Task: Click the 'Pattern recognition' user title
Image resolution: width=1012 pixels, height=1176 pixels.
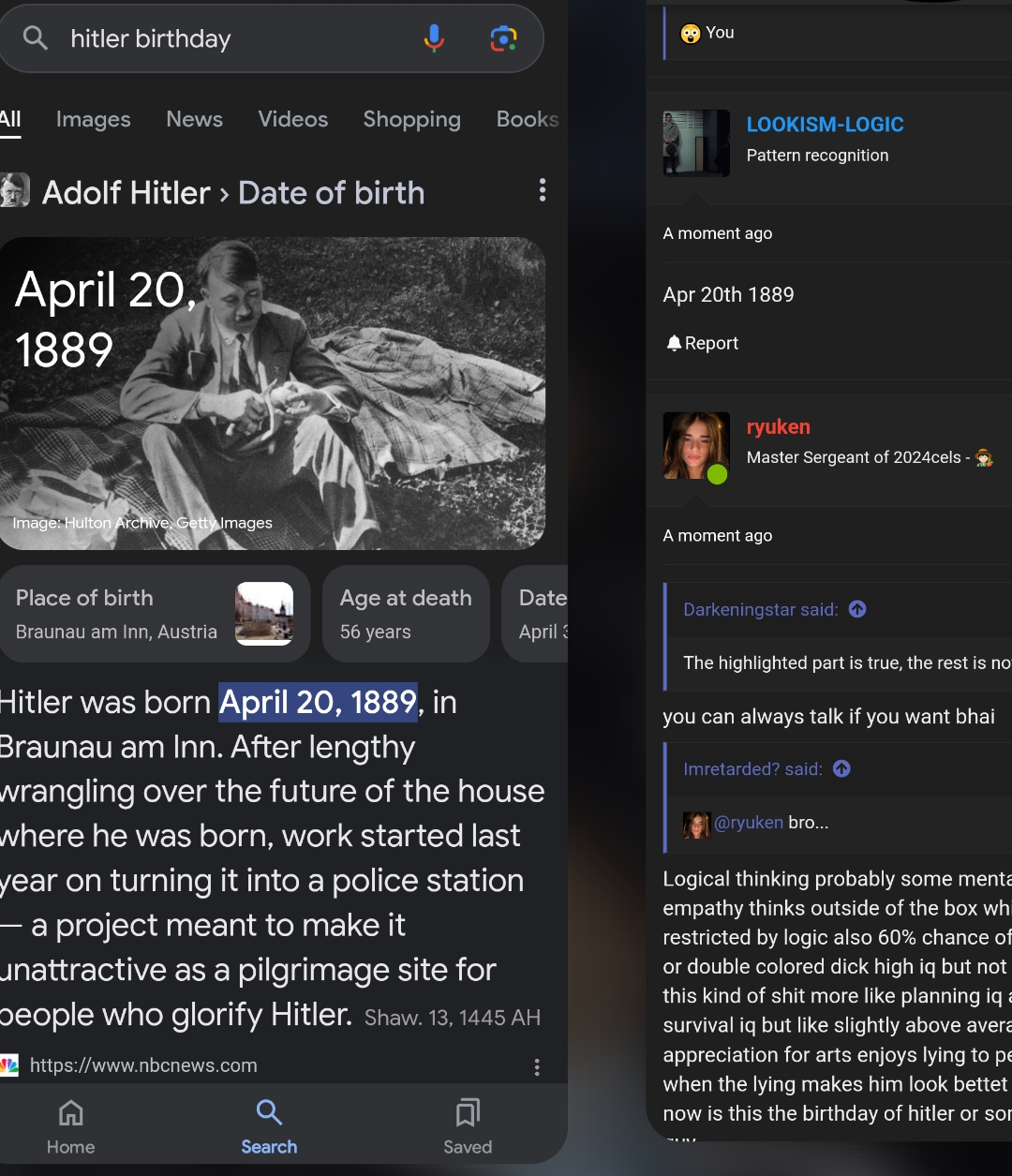Action: tap(817, 156)
